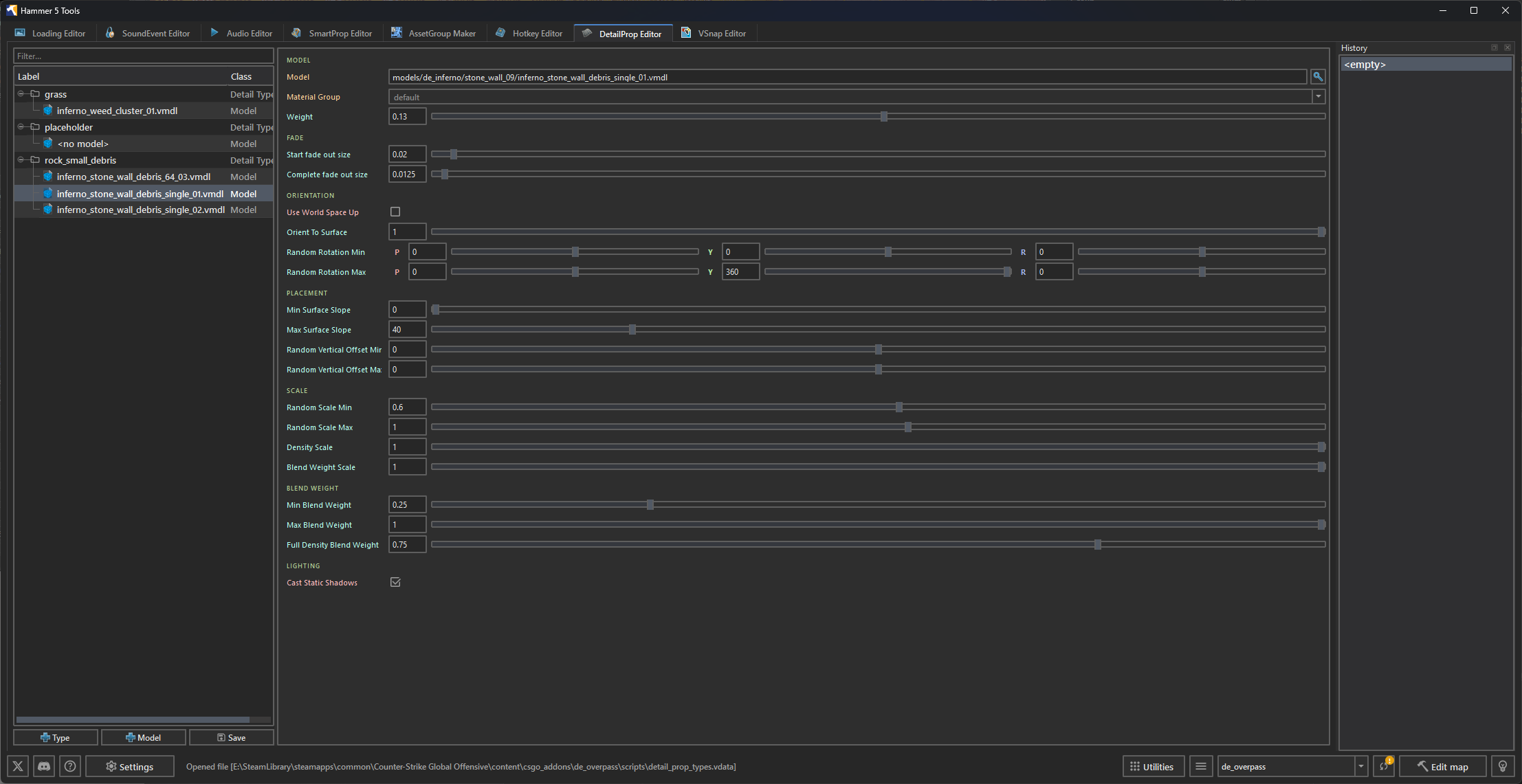Click the folder icon of rock_small_debris type
Viewport: 1522px width, 784px height.
tap(35, 159)
